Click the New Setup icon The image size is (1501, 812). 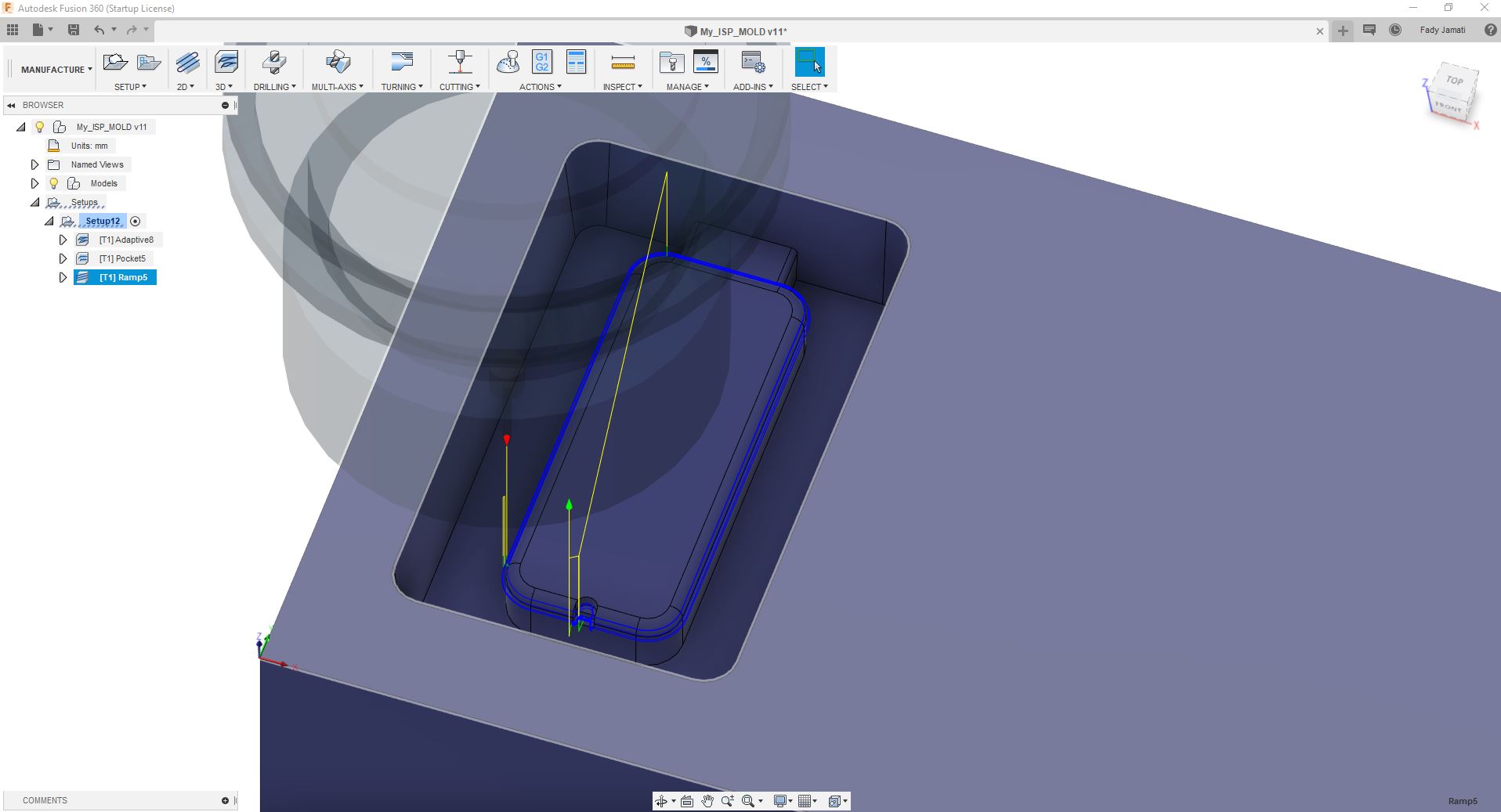[x=115, y=62]
